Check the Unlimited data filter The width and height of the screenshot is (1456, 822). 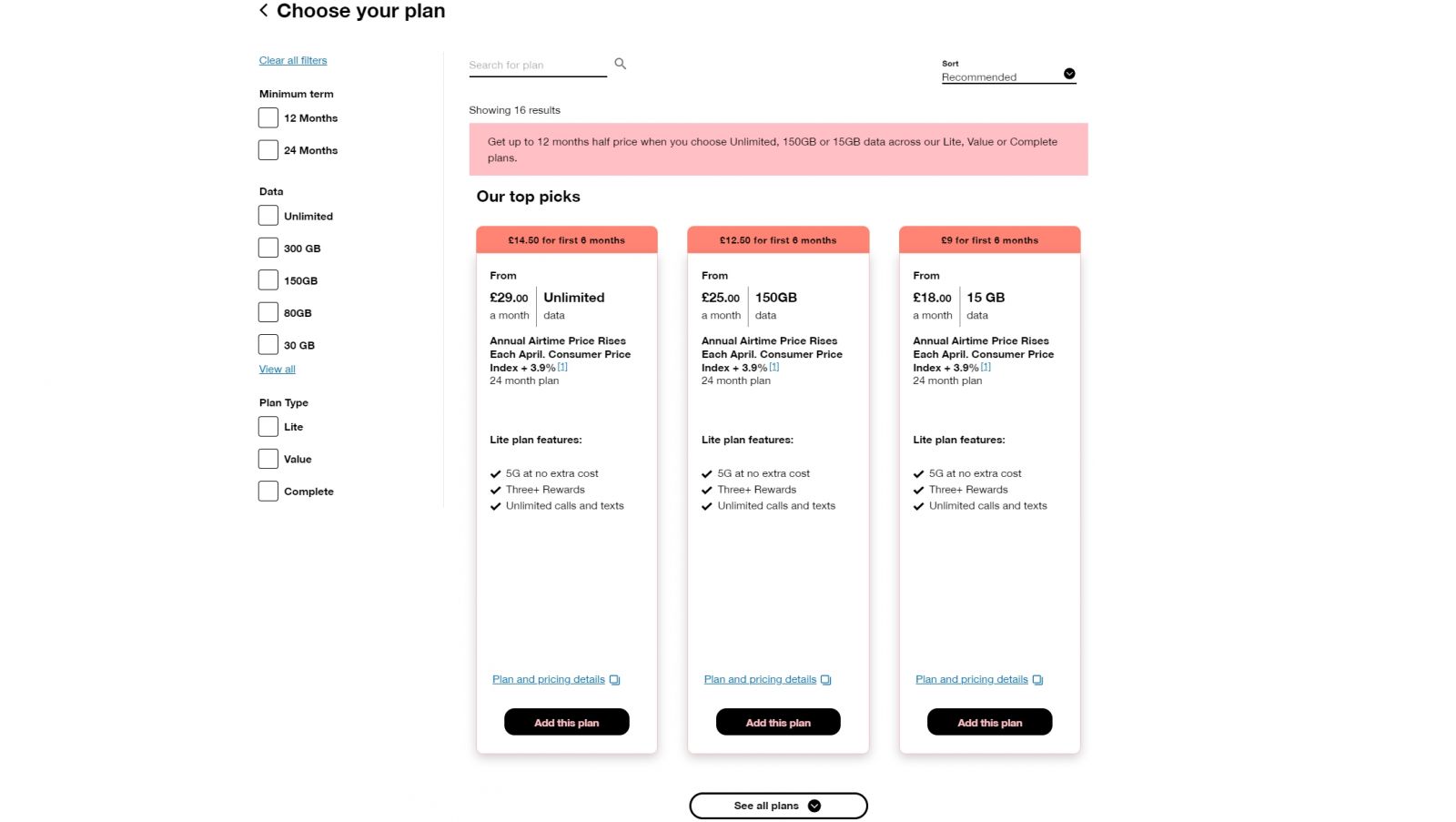click(x=268, y=215)
